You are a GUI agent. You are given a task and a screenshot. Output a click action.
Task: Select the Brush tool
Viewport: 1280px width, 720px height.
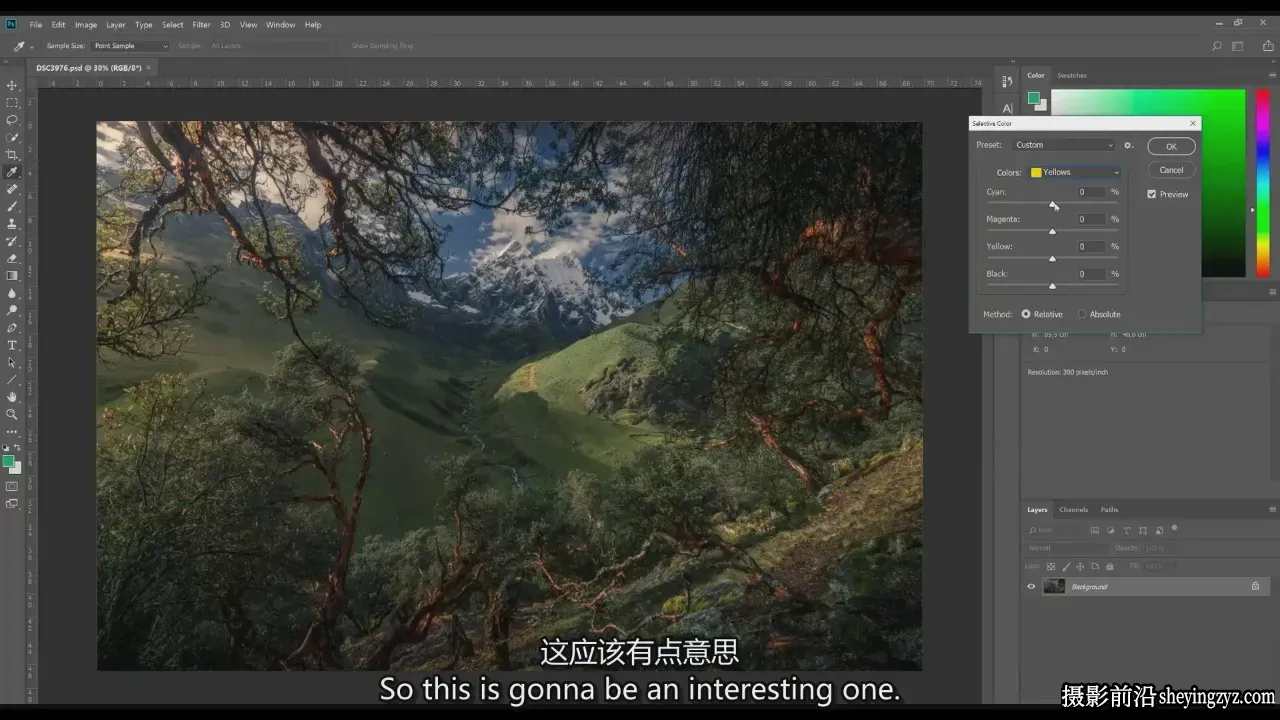tap(12, 207)
